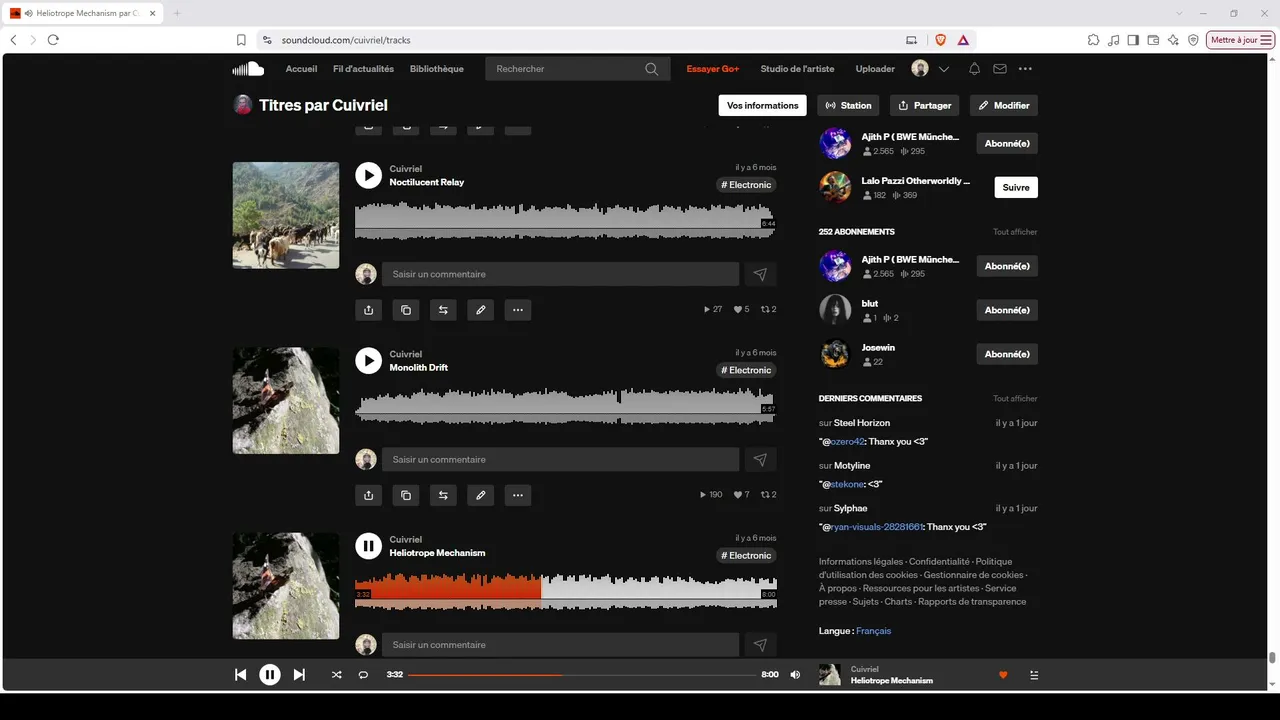Open Studio de l'artiste
This screenshot has width=1280, height=720.
[x=797, y=69]
